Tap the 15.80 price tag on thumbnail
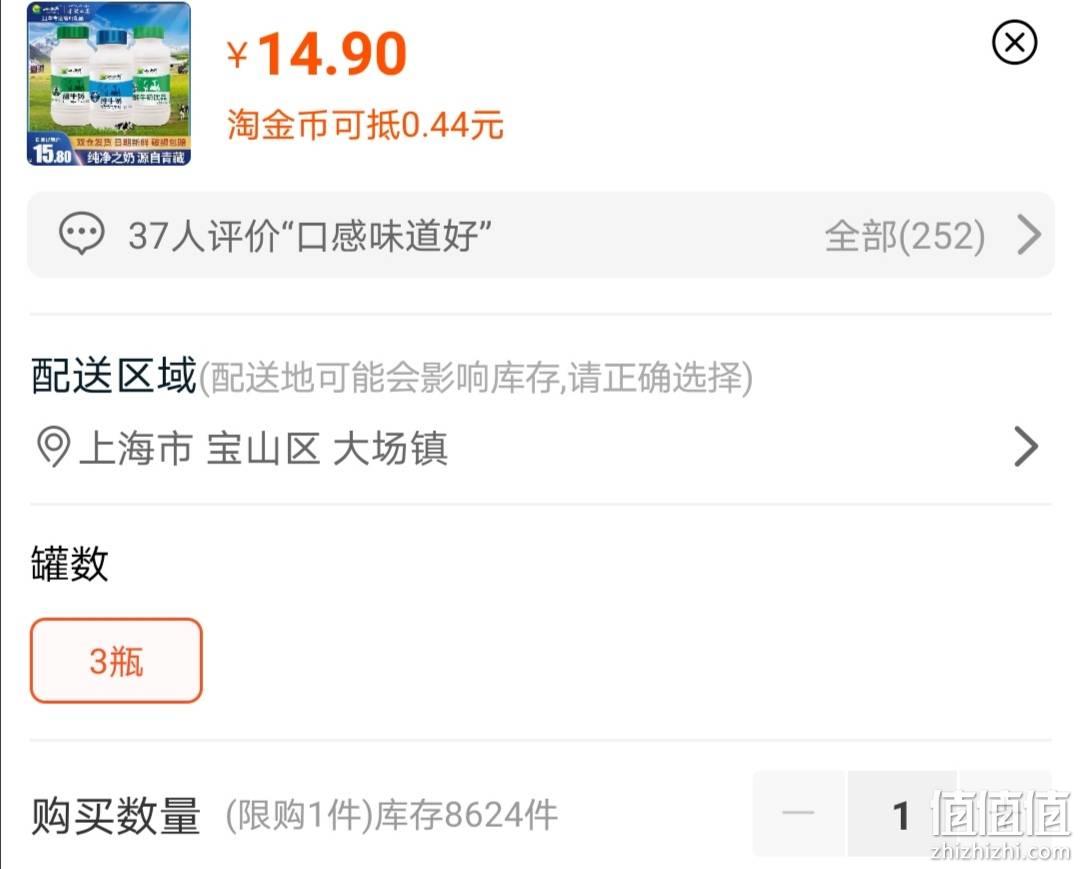The height and width of the screenshot is (869, 1080). [52, 152]
